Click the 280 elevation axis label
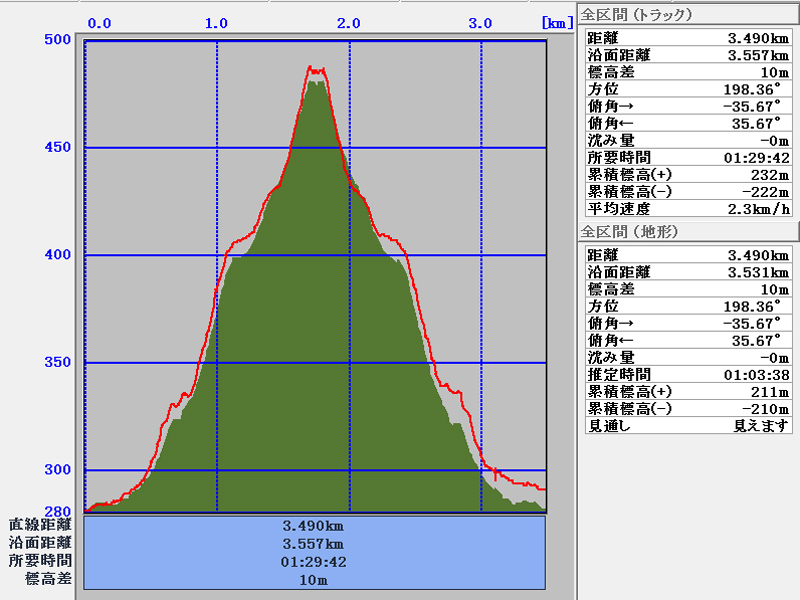Viewport: 800px width, 600px height. tap(57, 511)
